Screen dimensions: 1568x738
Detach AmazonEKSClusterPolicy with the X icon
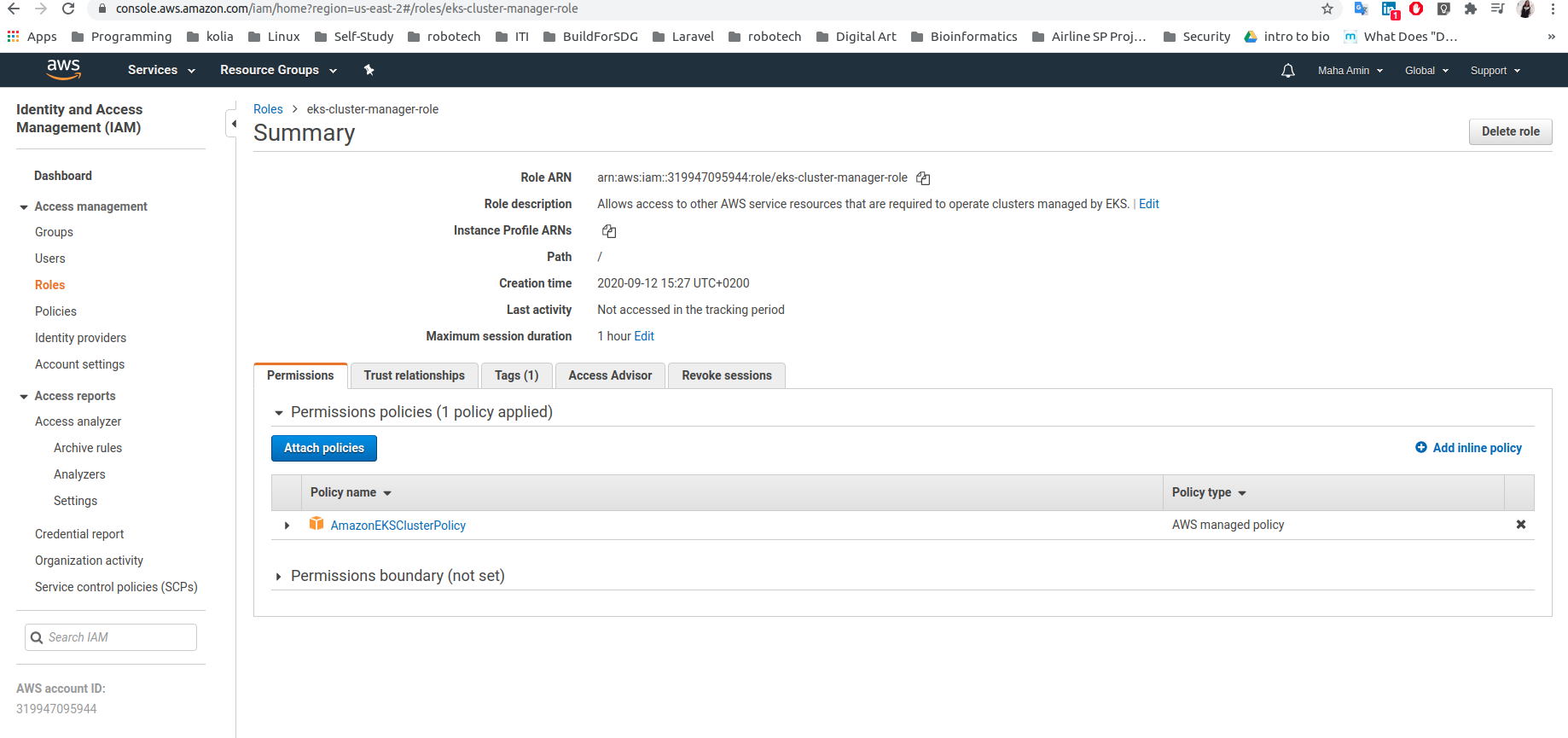coord(1520,525)
